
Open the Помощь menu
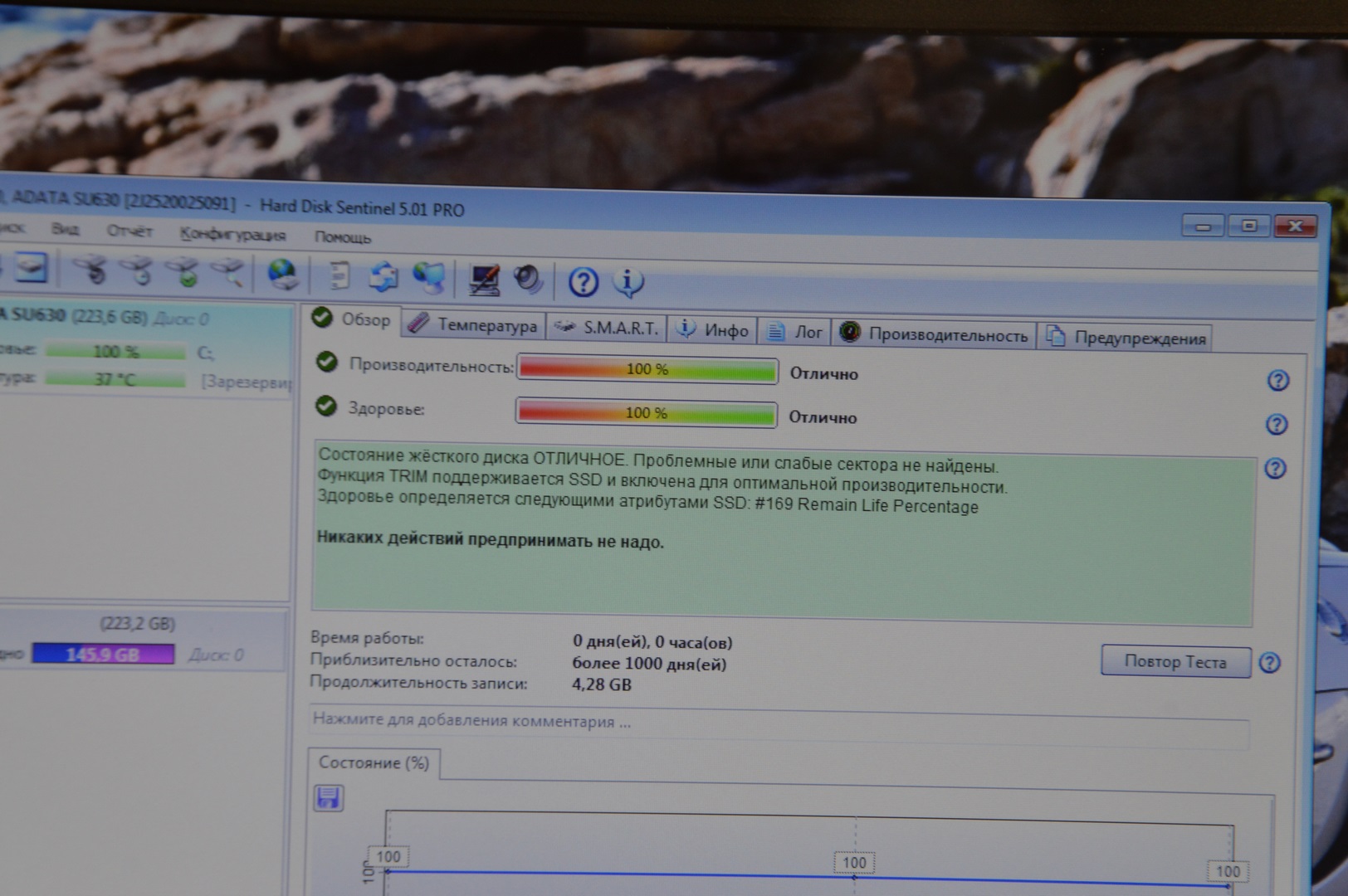[342, 237]
